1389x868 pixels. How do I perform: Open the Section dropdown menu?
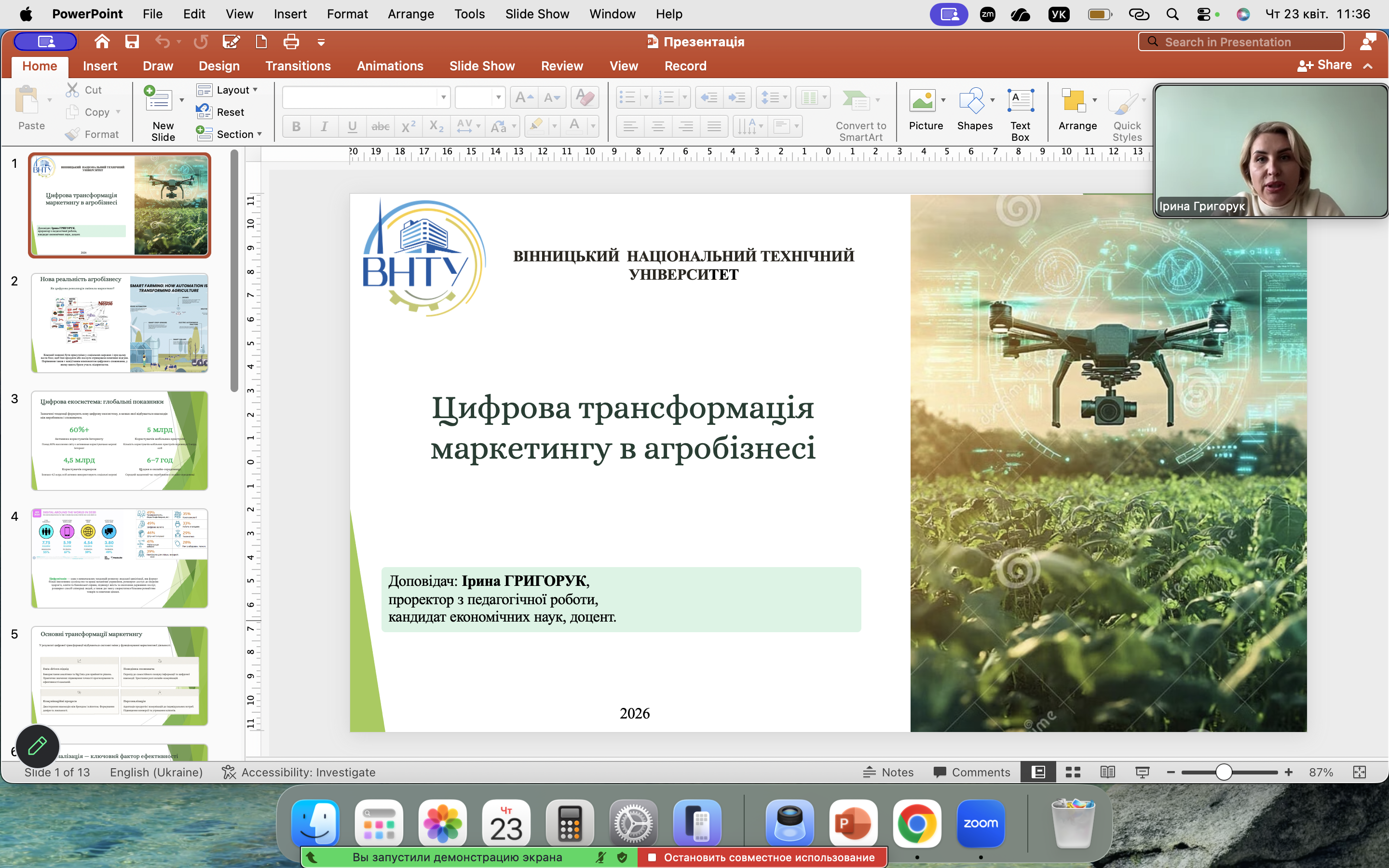(x=235, y=134)
